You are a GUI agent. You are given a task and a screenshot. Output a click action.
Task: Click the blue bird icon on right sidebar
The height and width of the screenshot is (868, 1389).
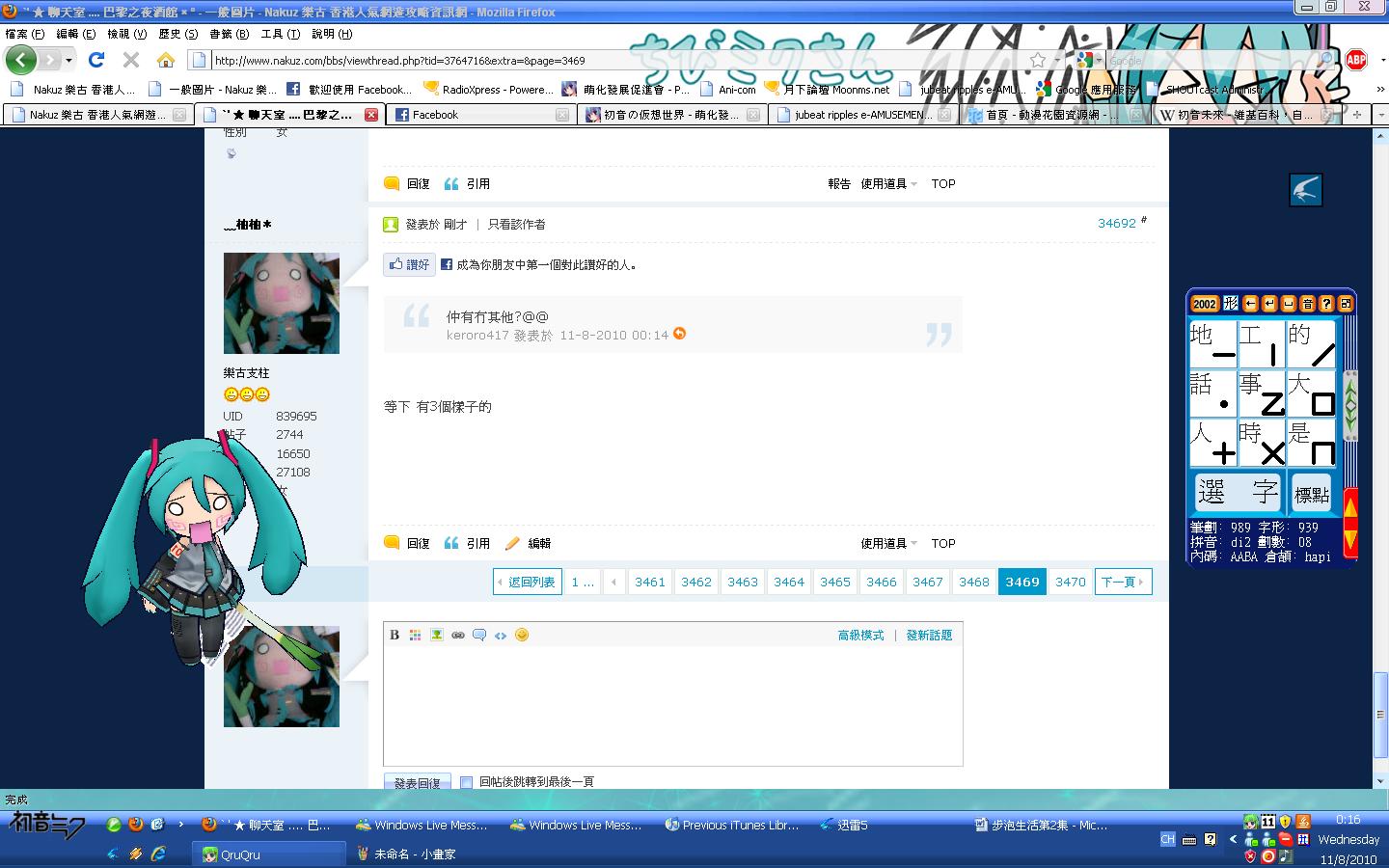tap(1306, 190)
